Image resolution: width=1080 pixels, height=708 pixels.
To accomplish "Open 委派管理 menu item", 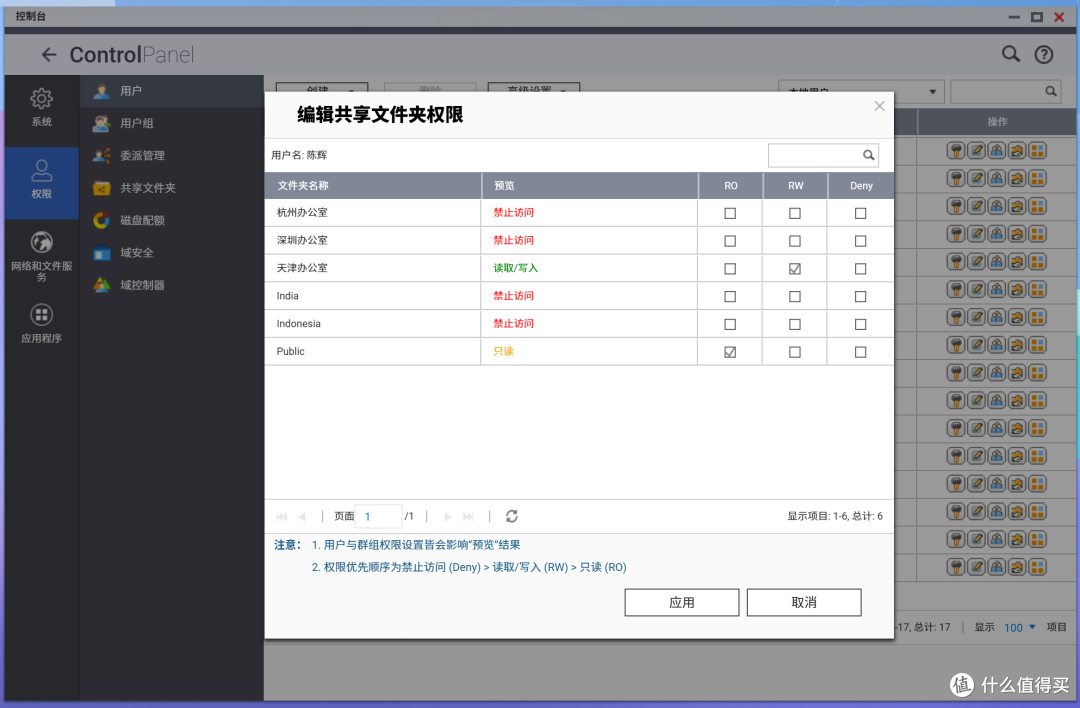I will point(172,156).
